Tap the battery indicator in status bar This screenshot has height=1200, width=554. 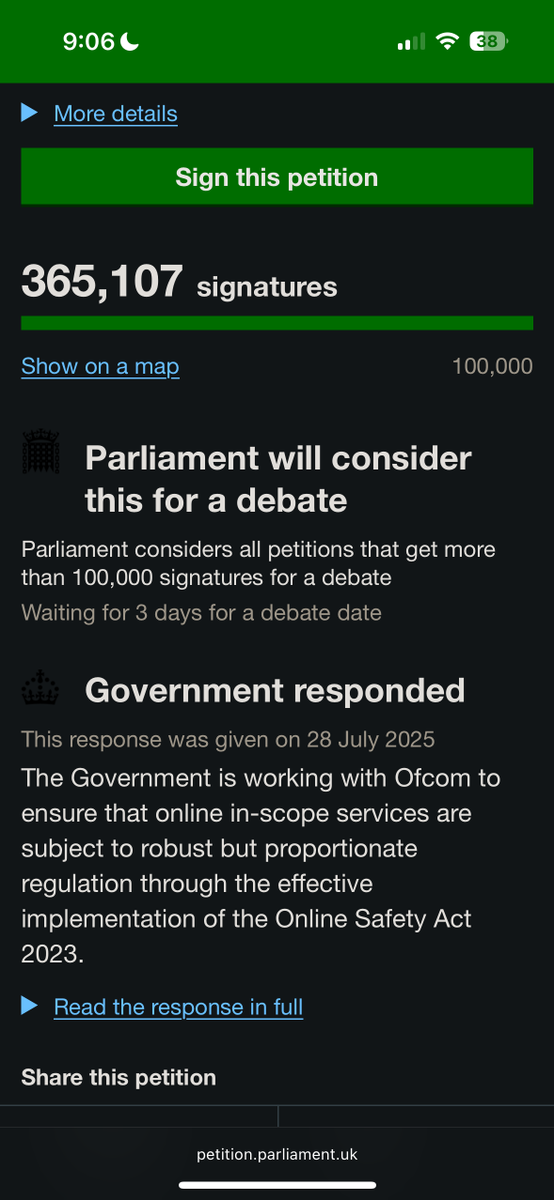(489, 41)
